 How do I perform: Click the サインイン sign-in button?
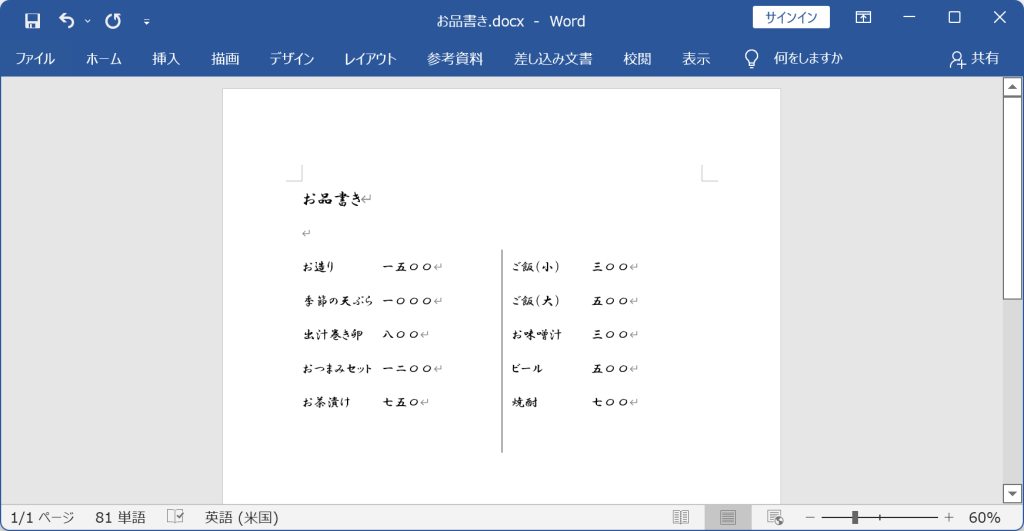tap(791, 18)
